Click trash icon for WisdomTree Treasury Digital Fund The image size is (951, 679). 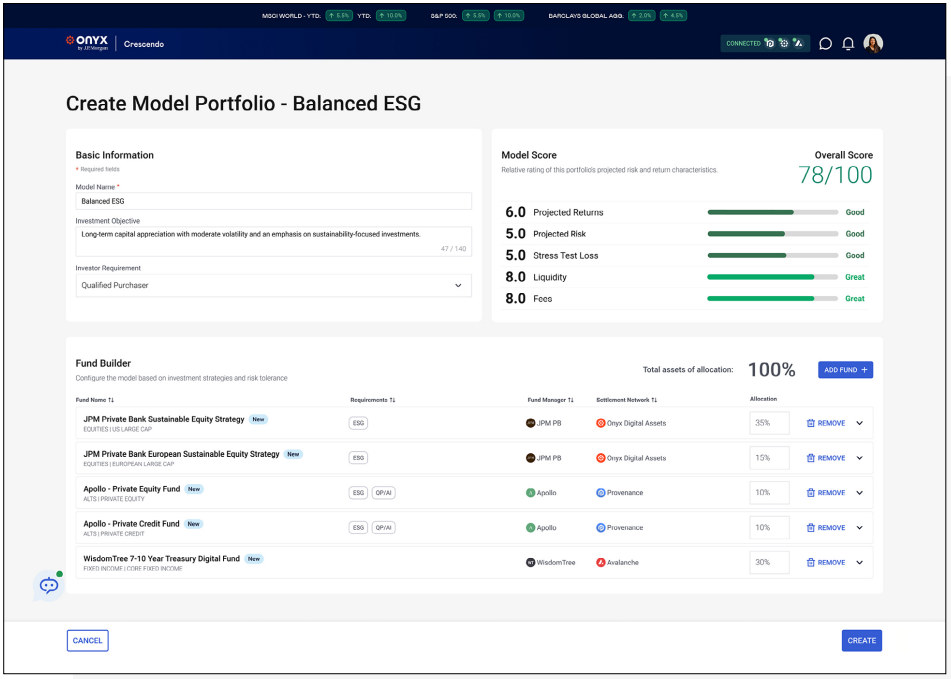(811, 563)
